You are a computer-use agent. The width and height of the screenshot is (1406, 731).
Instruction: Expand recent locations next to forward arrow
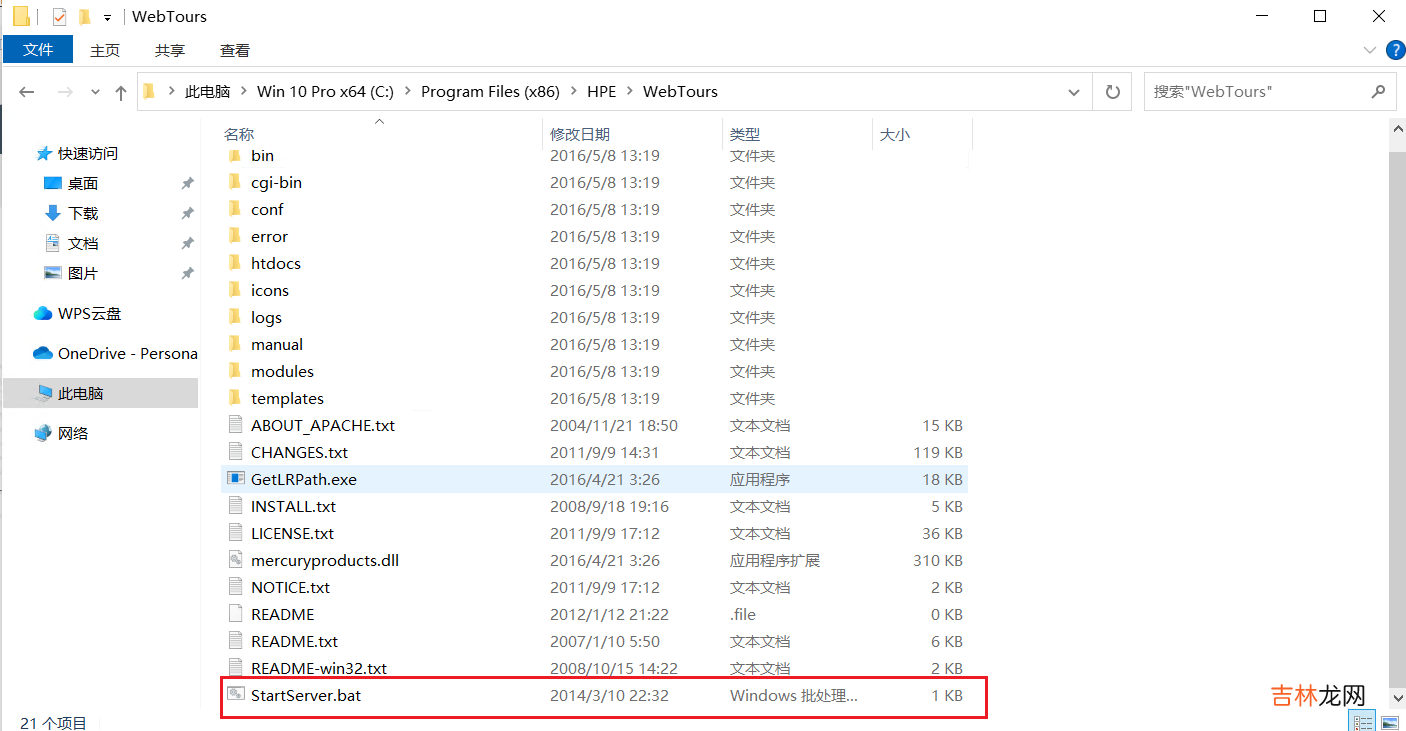pyautogui.click(x=95, y=91)
